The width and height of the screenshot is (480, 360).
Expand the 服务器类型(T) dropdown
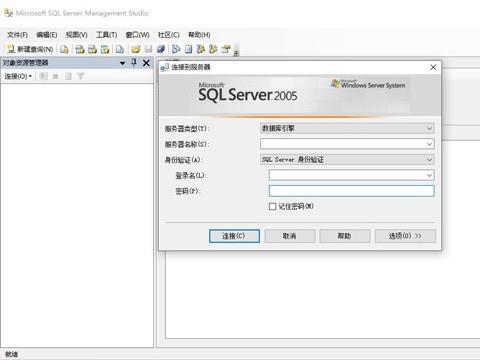(x=429, y=128)
